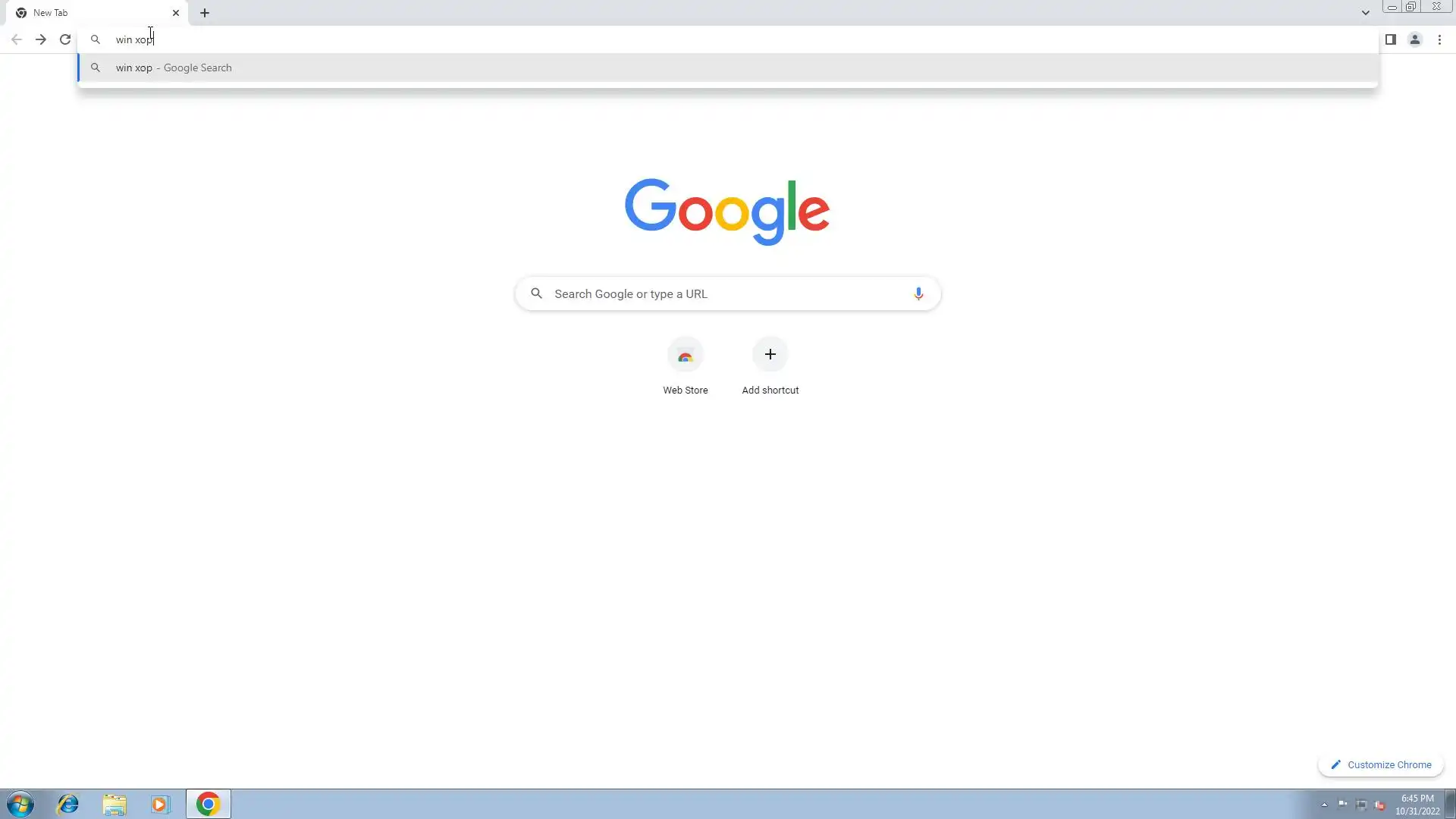Show hidden system tray icons

point(1324,805)
